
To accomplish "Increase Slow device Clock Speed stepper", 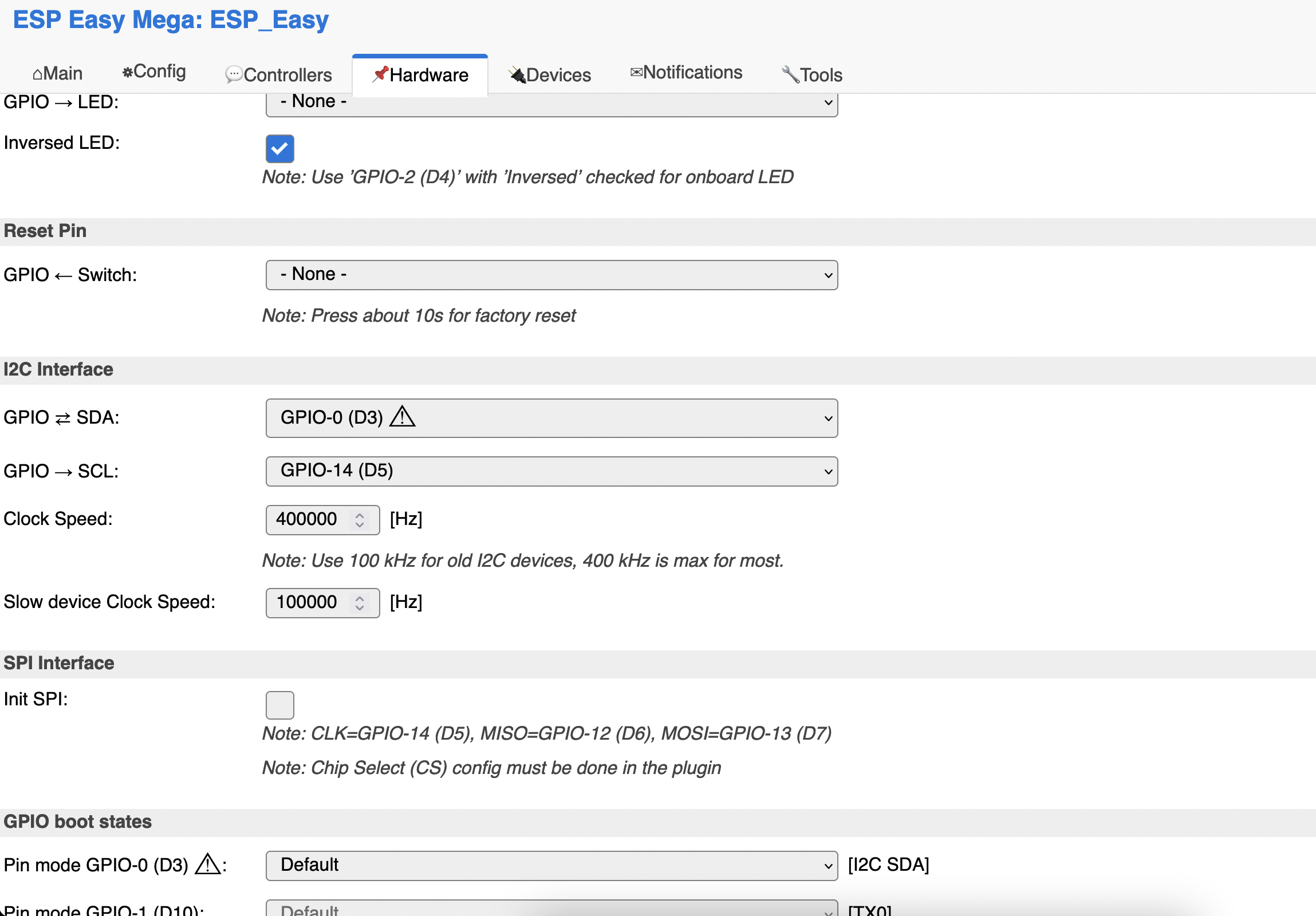I will (x=360, y=599).
